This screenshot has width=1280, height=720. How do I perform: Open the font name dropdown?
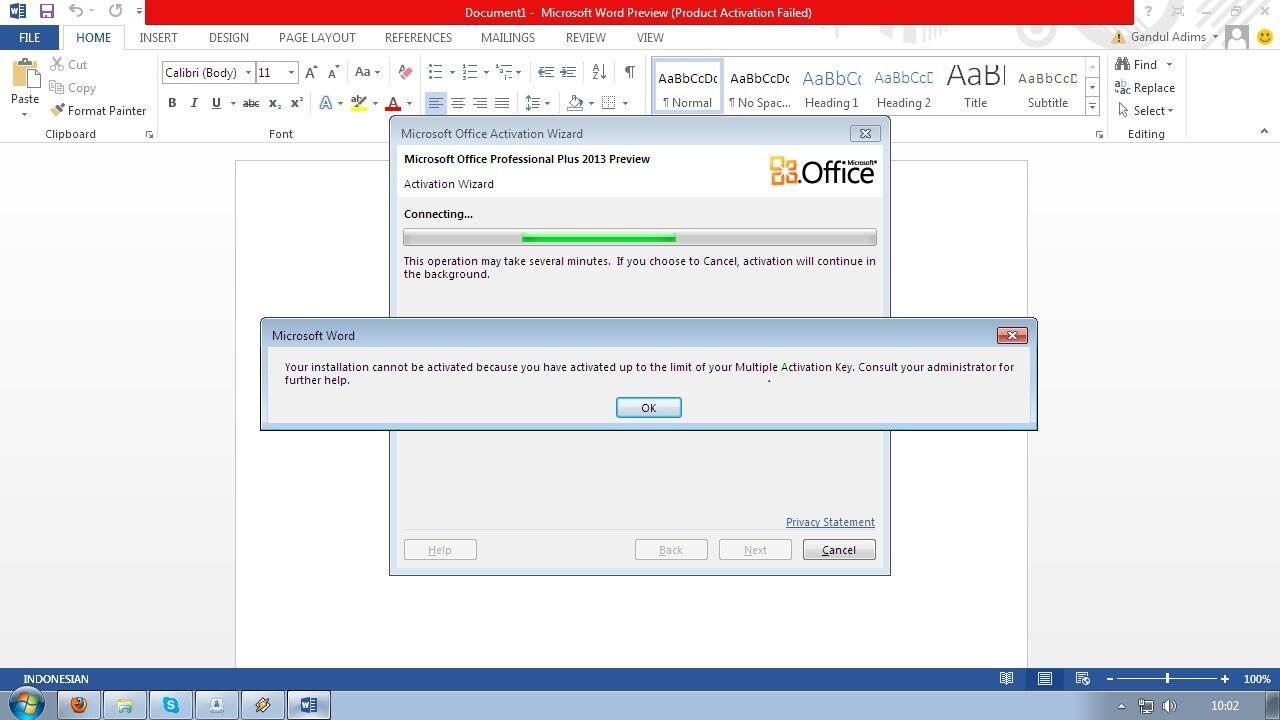pos(248,72)
